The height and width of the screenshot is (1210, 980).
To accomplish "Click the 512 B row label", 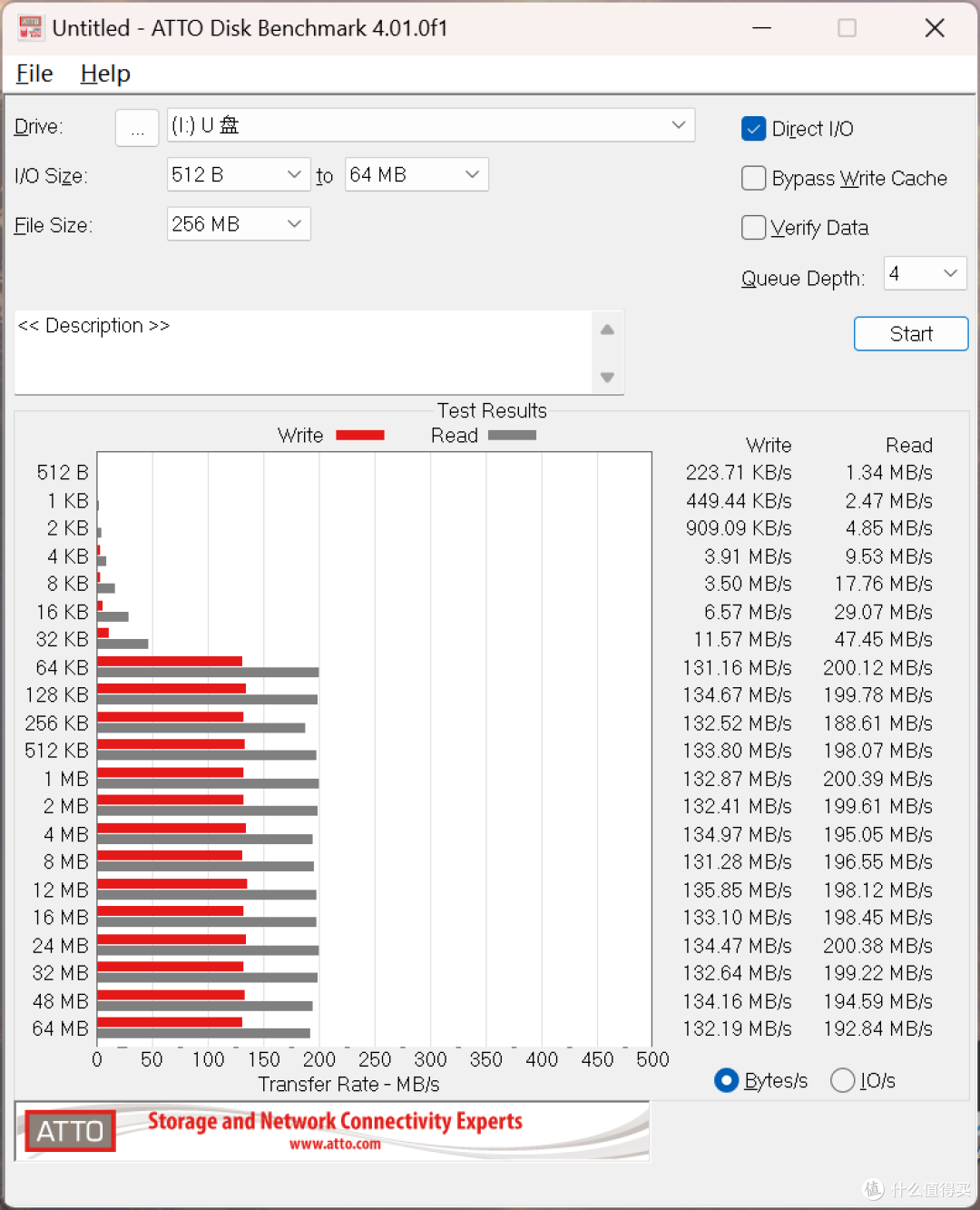I will (x=63, y=473).
